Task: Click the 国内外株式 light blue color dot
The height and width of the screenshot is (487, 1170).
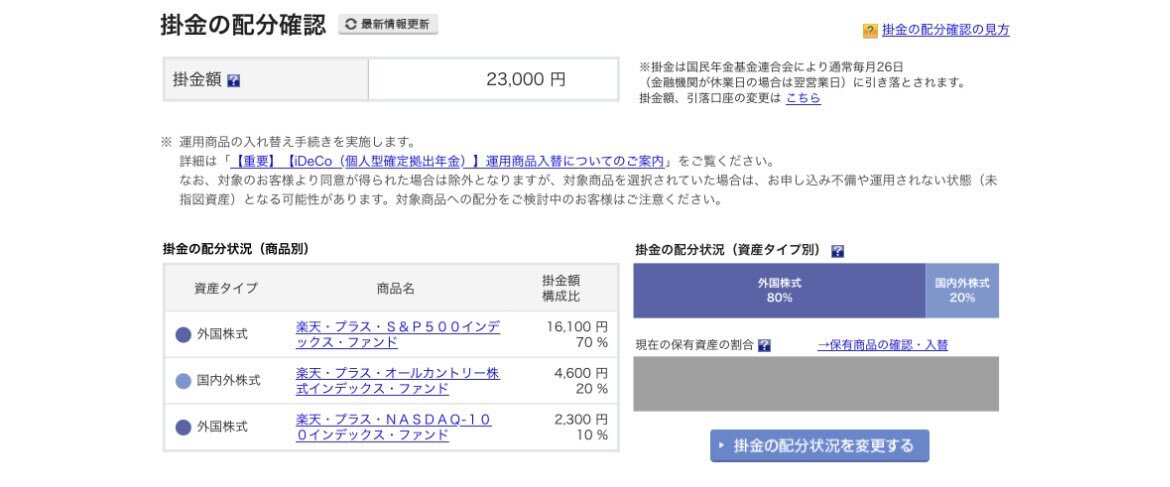Action: click(183, 381)
